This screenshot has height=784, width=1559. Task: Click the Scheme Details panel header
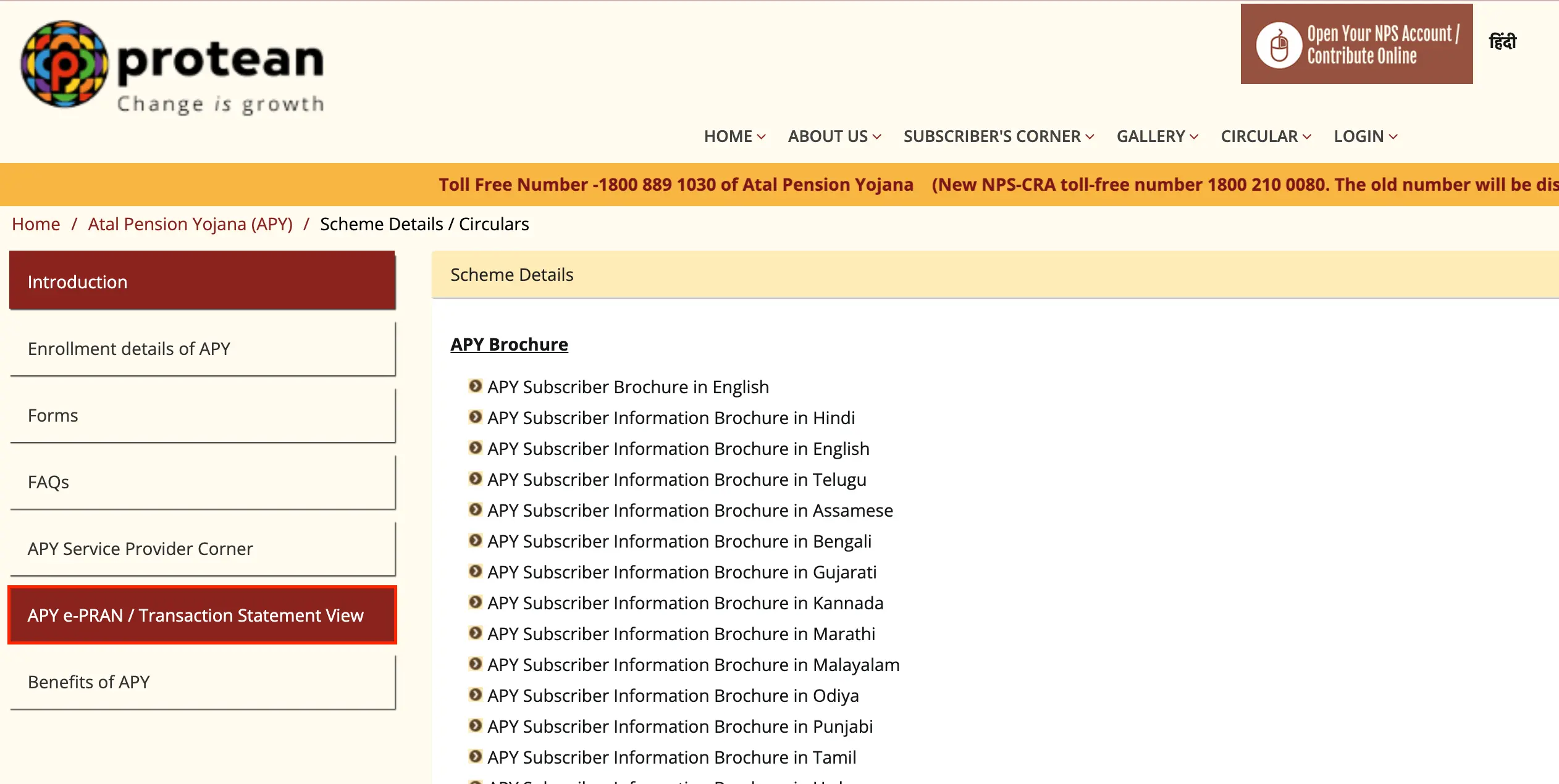tap(995, 275)
